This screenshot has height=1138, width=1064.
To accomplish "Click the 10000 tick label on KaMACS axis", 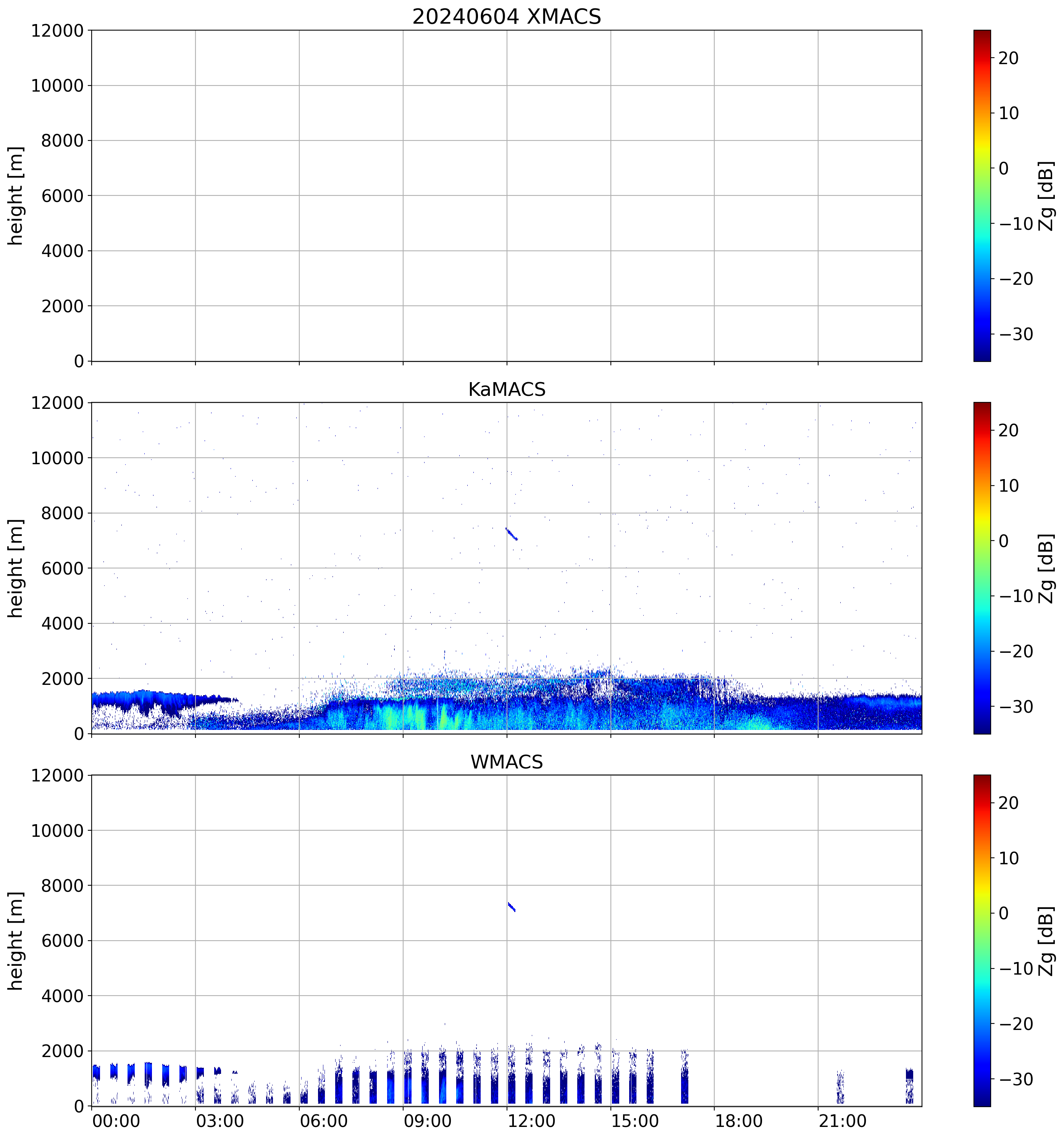I will click(x=57, y=458).
